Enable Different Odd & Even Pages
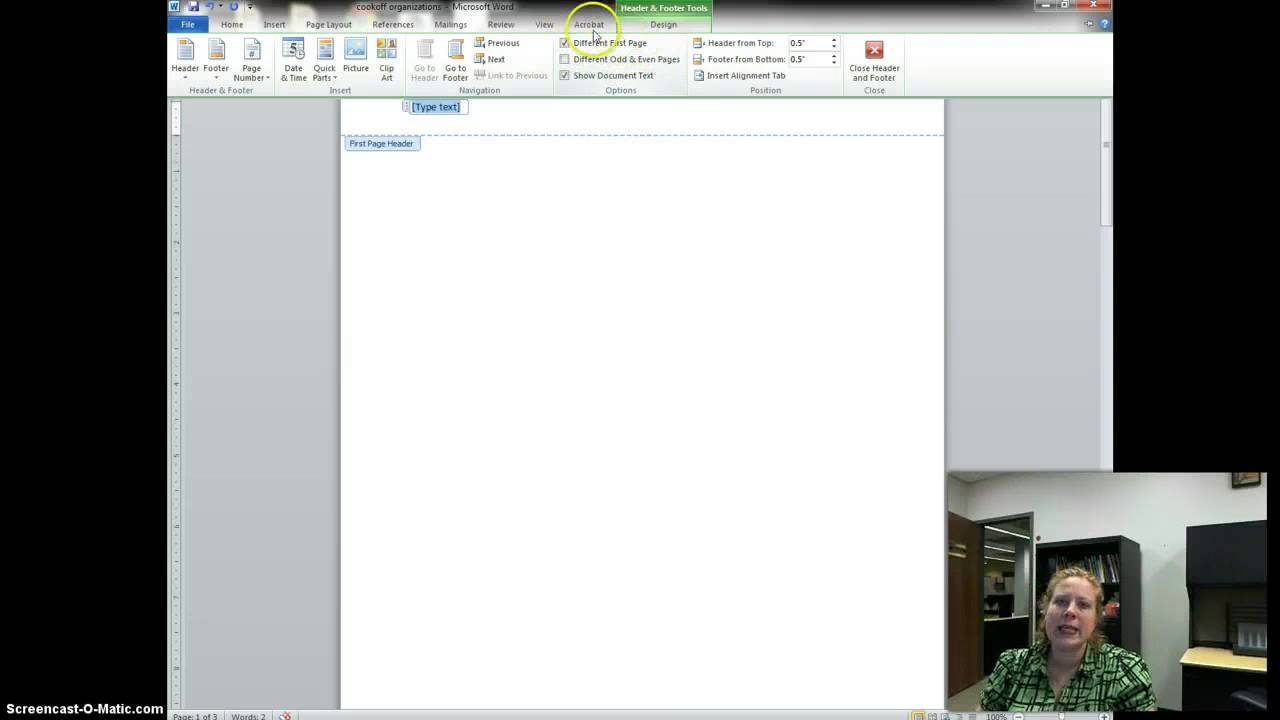The width and height of the screenshot is (1280, 720). (x=565, y=59)
